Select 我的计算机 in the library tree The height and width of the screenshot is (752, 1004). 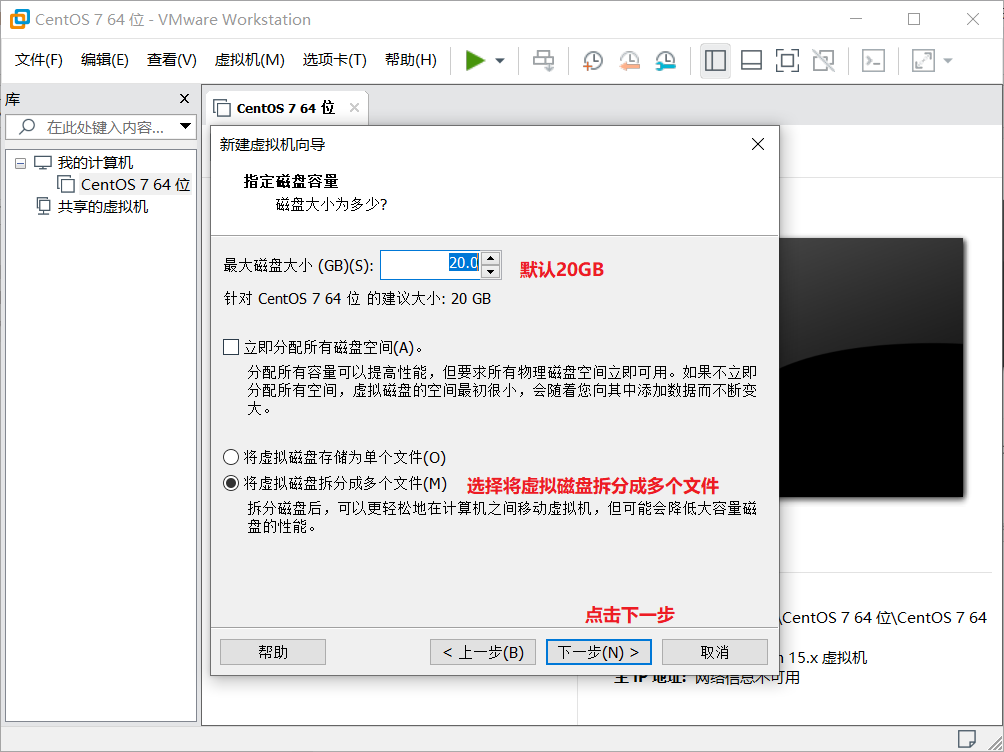tap(95, 163)
